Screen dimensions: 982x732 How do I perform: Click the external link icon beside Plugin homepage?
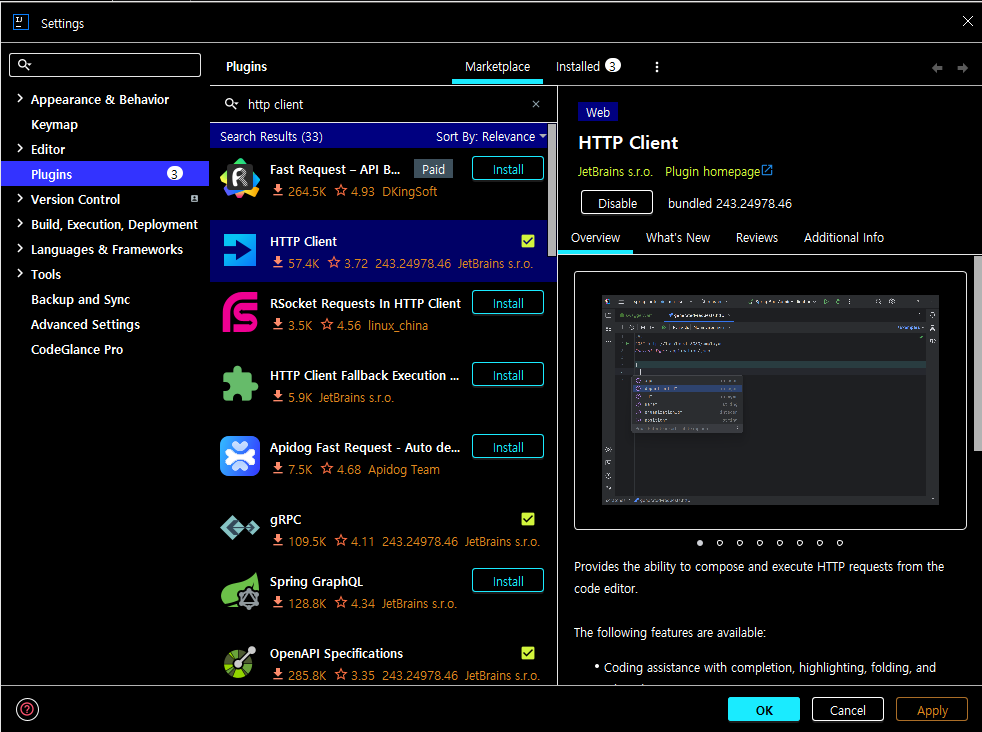pyautogui.click(x=767, y=170)
